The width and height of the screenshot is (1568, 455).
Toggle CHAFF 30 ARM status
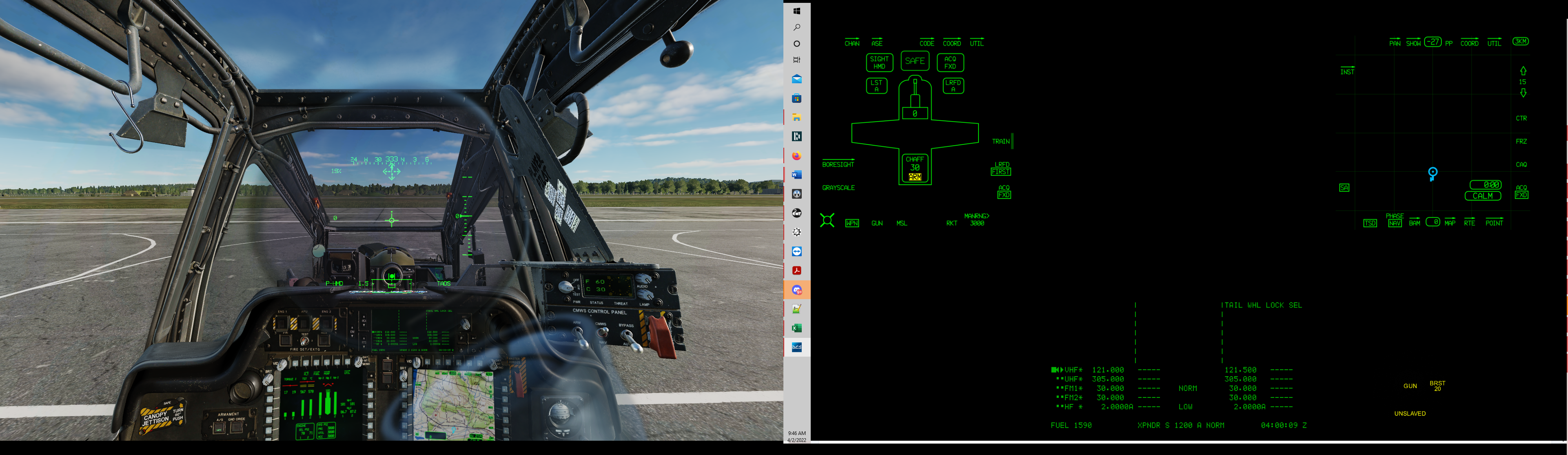coord(914,168)
